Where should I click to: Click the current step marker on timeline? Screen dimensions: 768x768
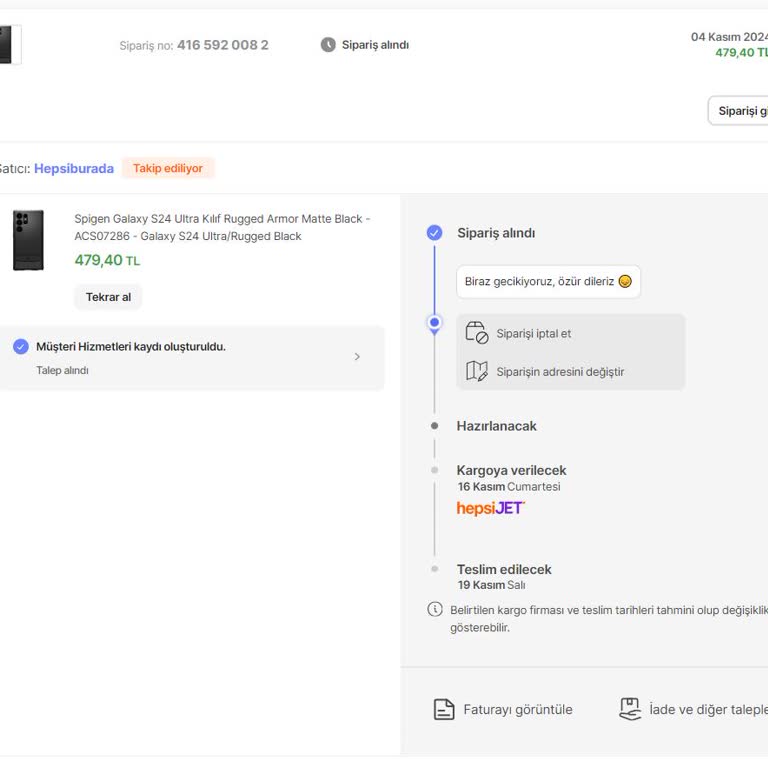point(434,323)
